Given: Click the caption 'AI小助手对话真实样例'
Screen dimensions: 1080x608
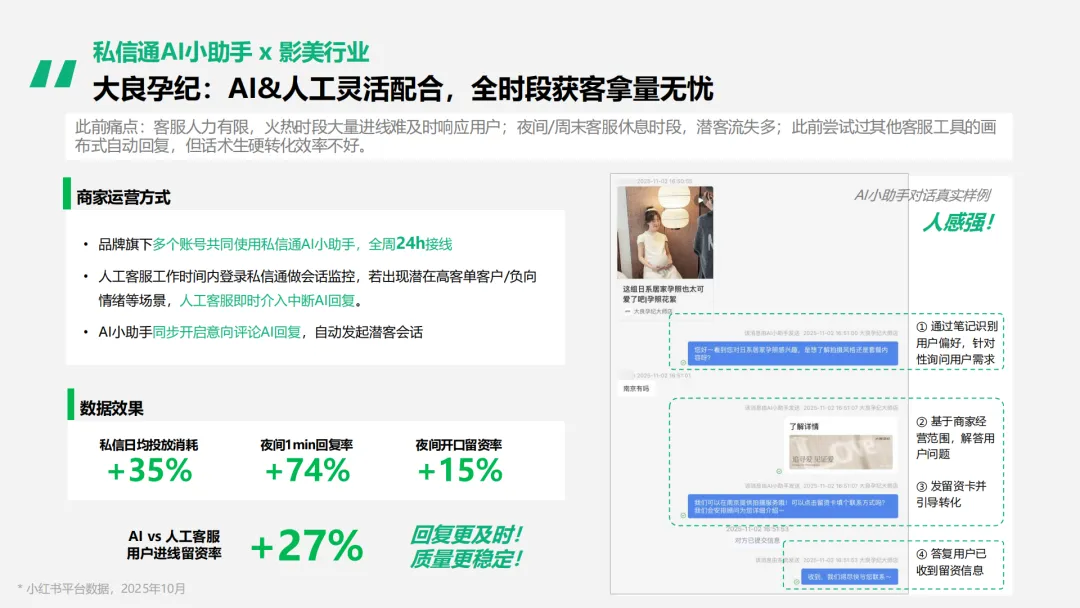Looking at the screenshot, I should click(922, 196).
